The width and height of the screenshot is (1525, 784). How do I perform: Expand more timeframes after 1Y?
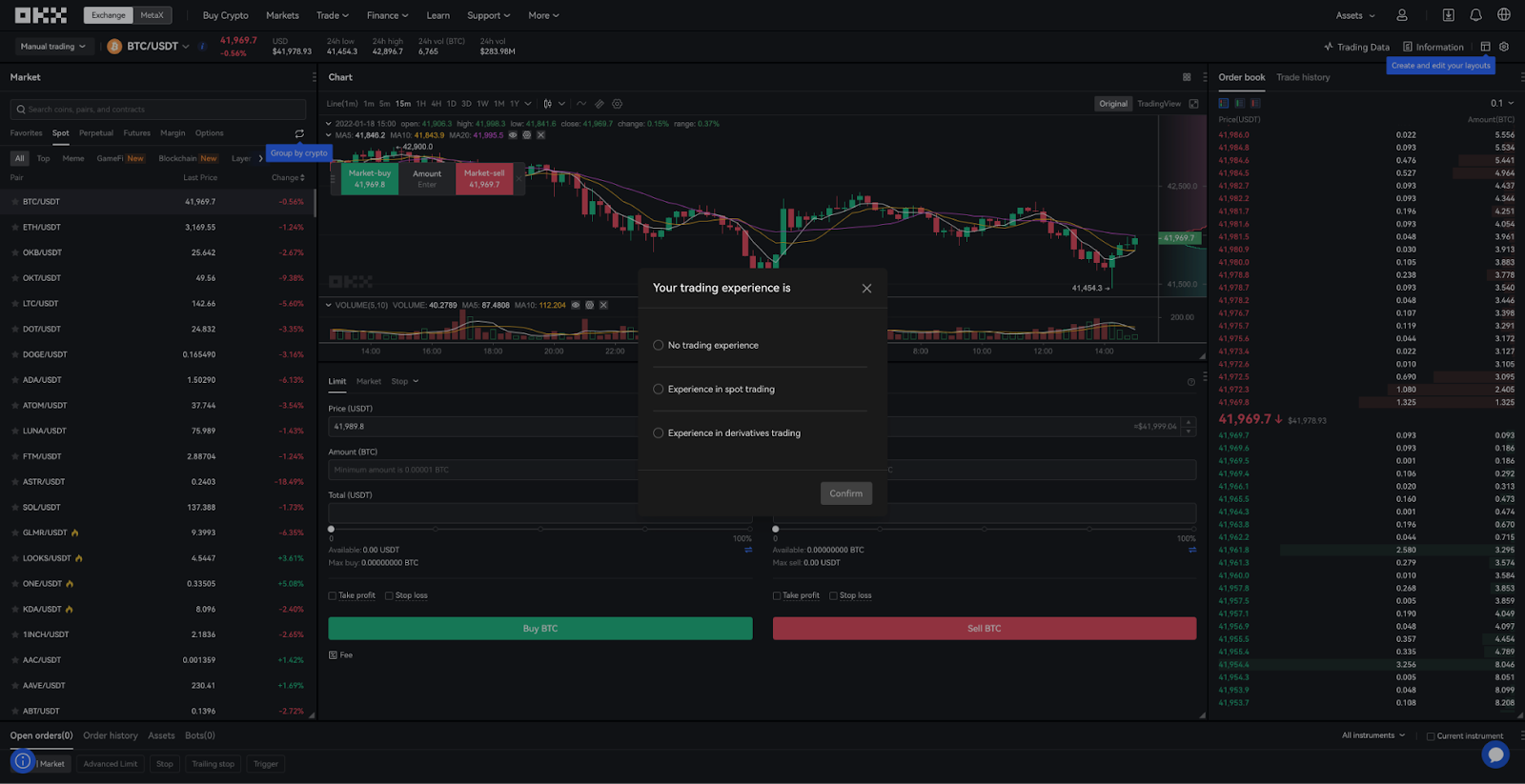point(528,104)
